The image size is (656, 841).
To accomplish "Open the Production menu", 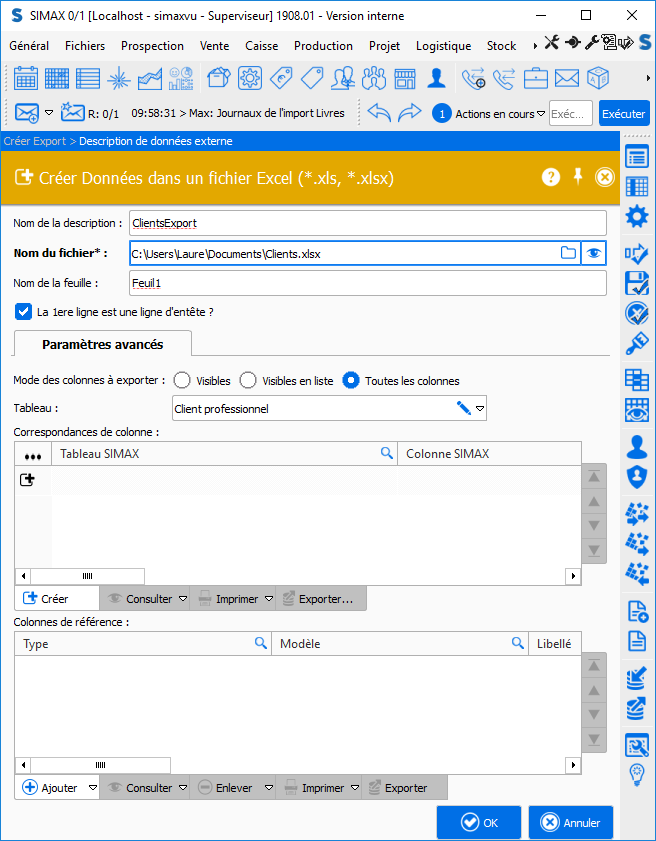I will click(323, 46).
